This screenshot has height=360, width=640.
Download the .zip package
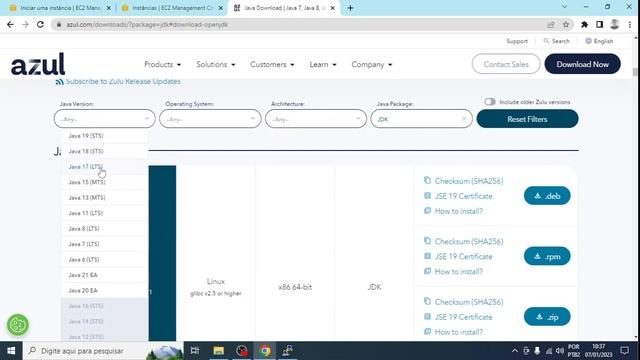point(547,317)
